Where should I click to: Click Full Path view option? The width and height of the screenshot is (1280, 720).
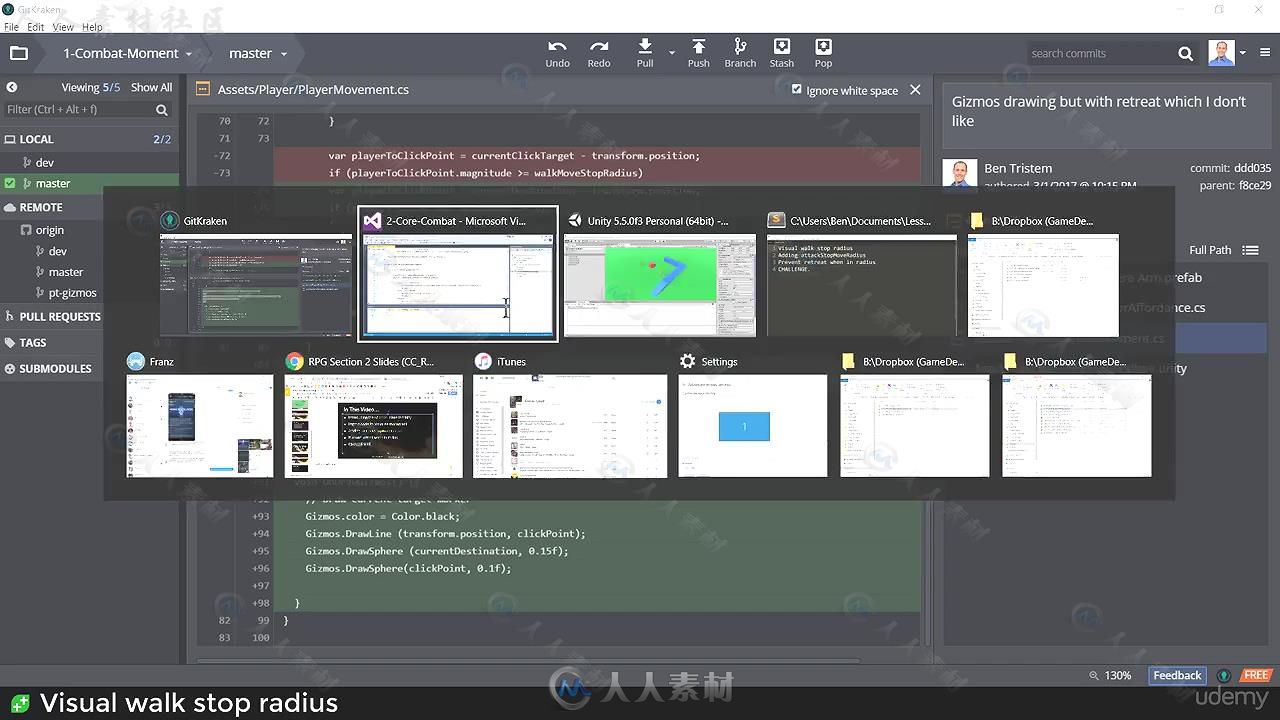coord(1210,250)
